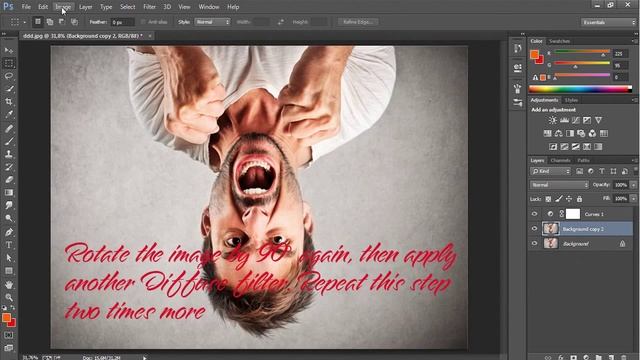This screenshot has height=360, width=640.
Task: Select the Eyedropper tool
Action: coord(9,114)
